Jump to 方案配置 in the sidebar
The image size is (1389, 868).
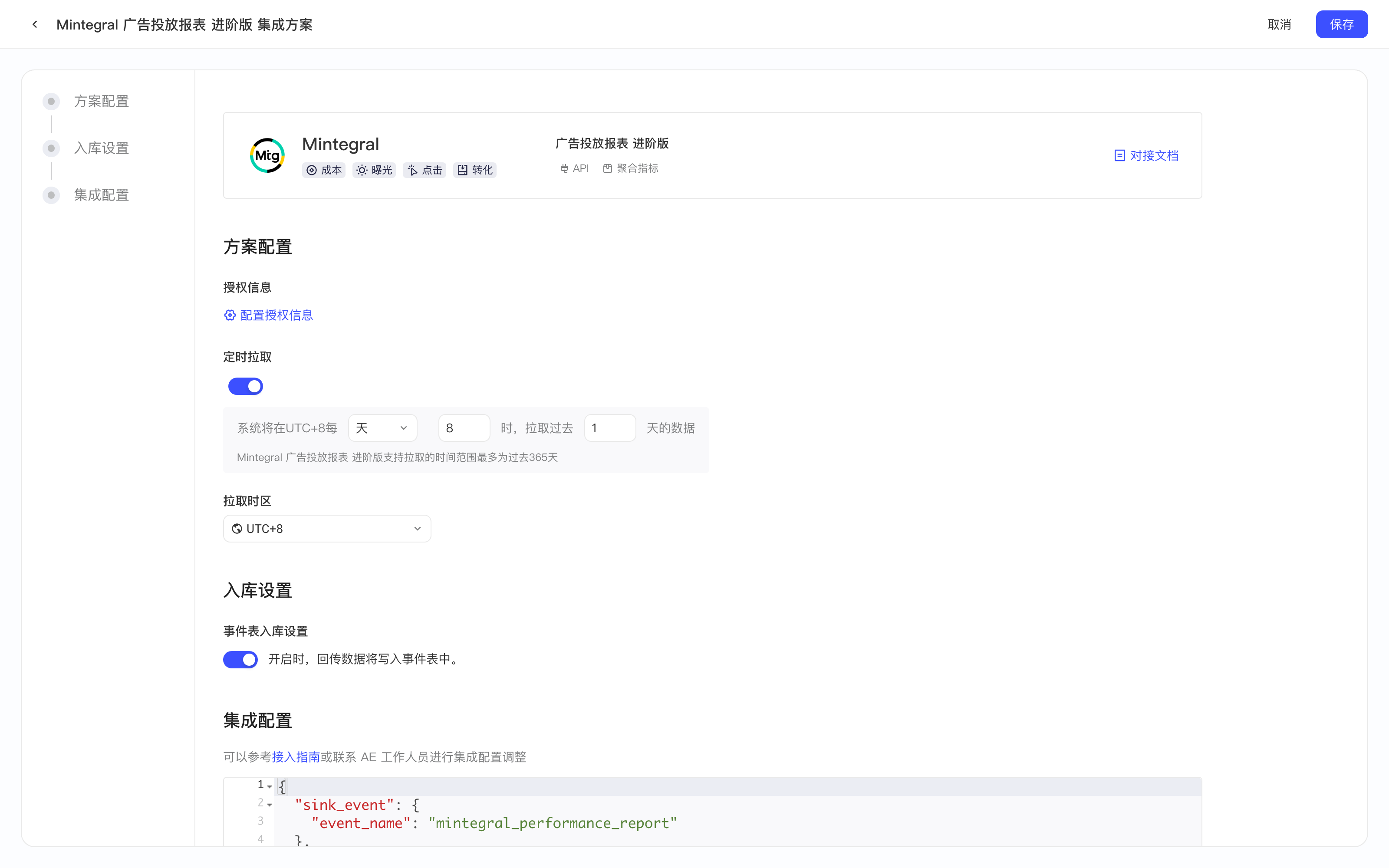102,102
